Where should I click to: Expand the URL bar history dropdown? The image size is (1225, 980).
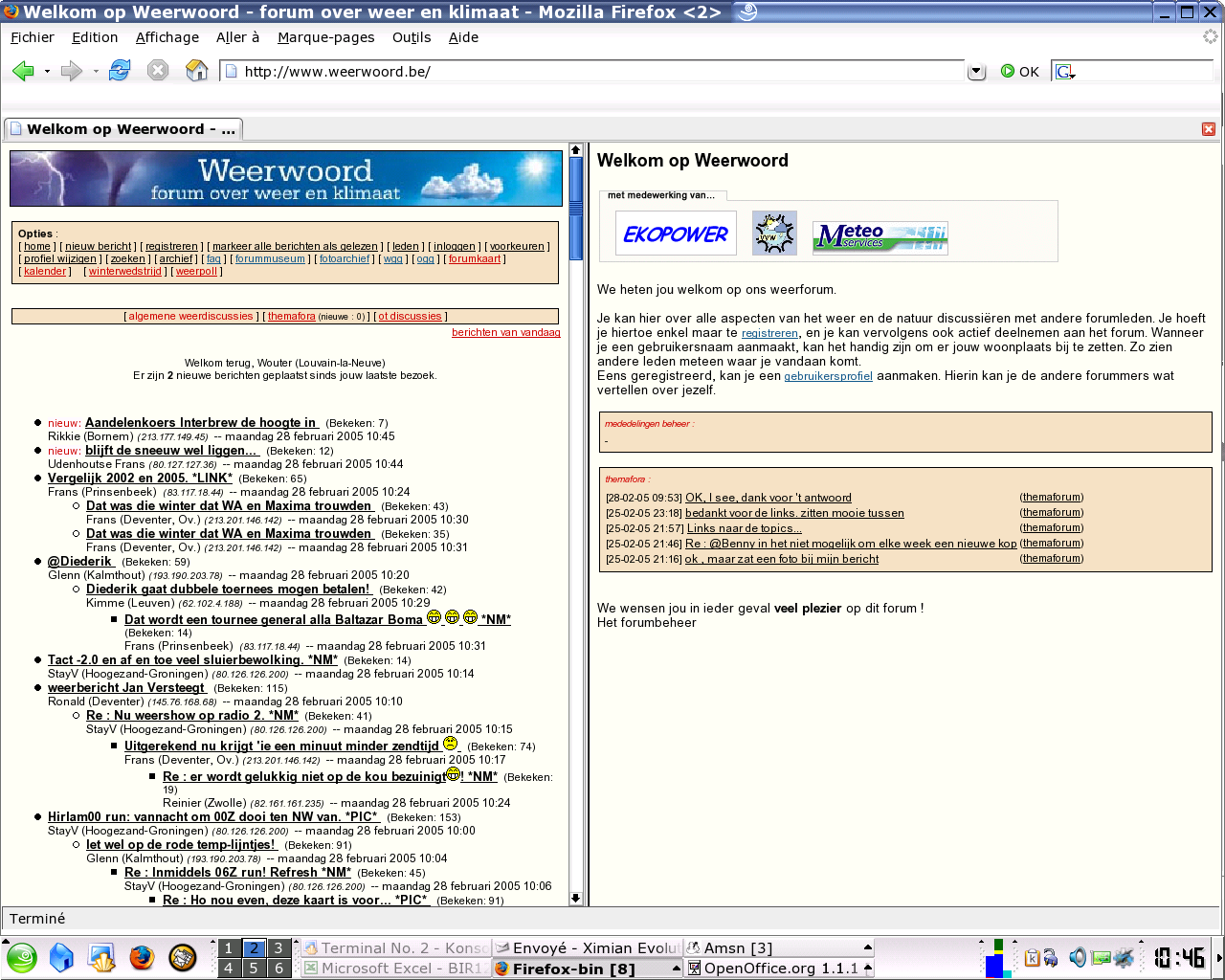pos(976,72)
